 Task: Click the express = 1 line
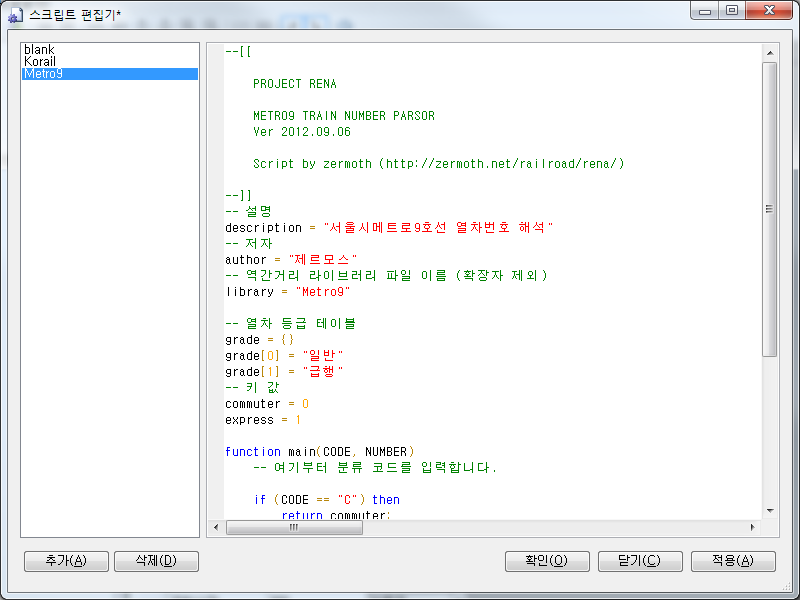click(263, 420)
